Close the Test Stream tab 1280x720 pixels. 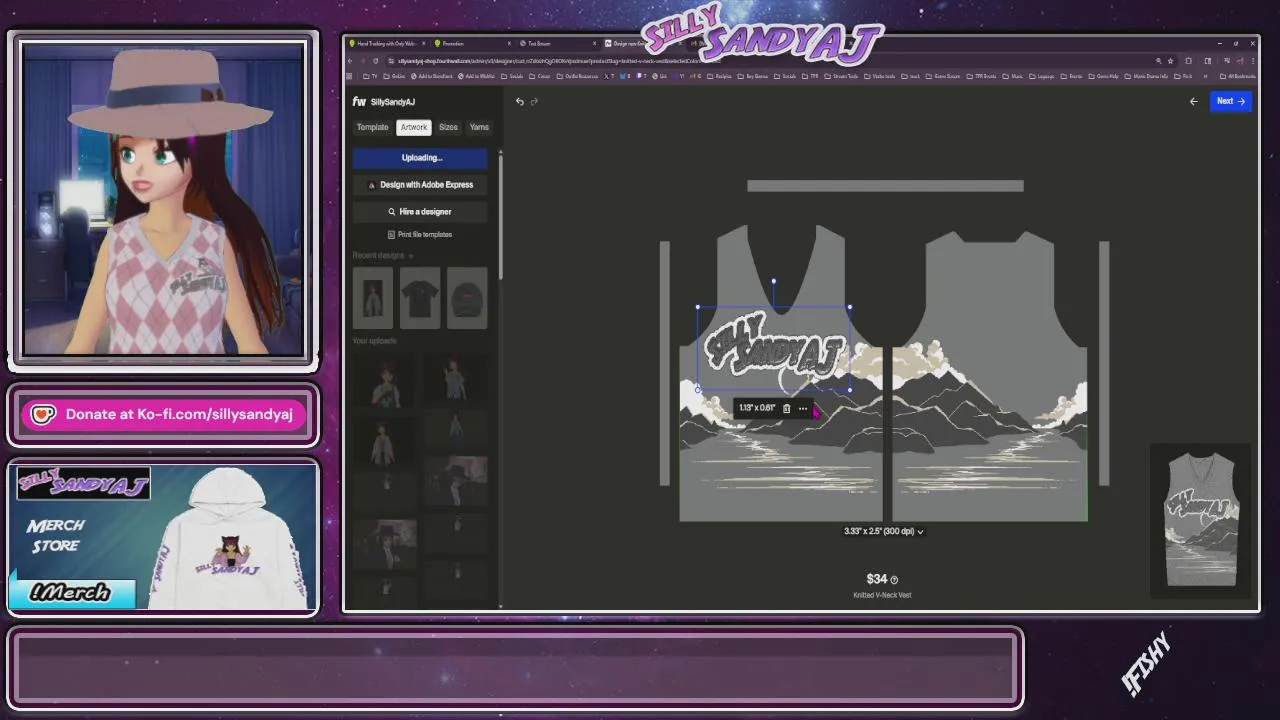tap(595, 43)
